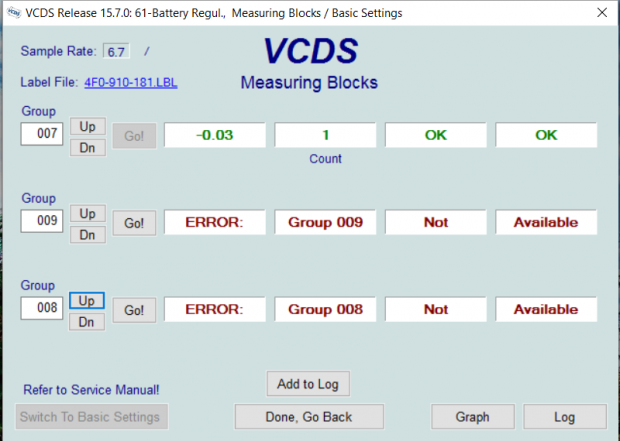This screenshot has height=441, width=620.
Task: Click the 'Refer to Service Manual!' text
Action: [x=91, y=390]
